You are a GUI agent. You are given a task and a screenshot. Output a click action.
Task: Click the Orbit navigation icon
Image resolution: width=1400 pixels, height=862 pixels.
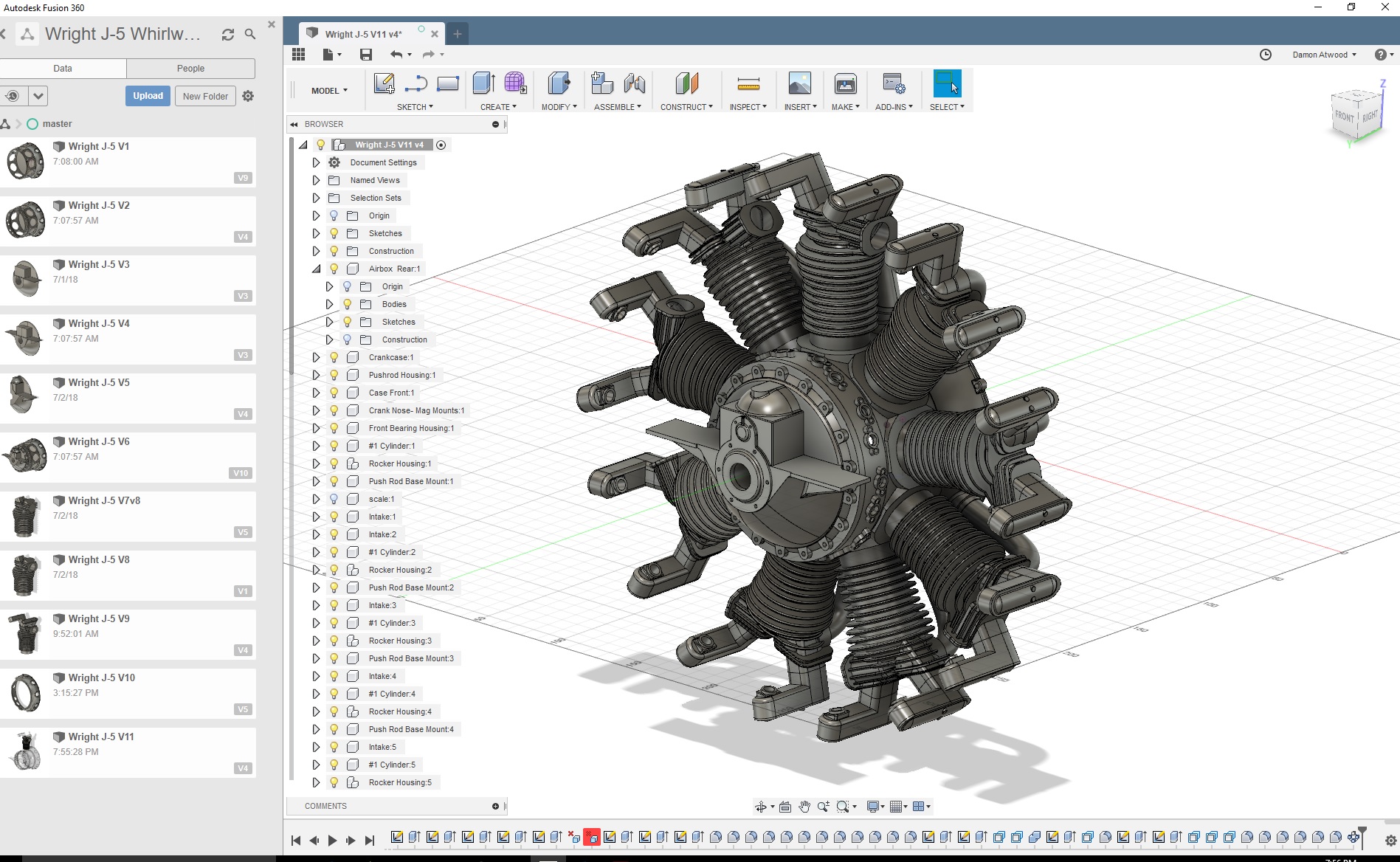pyautogui.click(x=760, y=807)
